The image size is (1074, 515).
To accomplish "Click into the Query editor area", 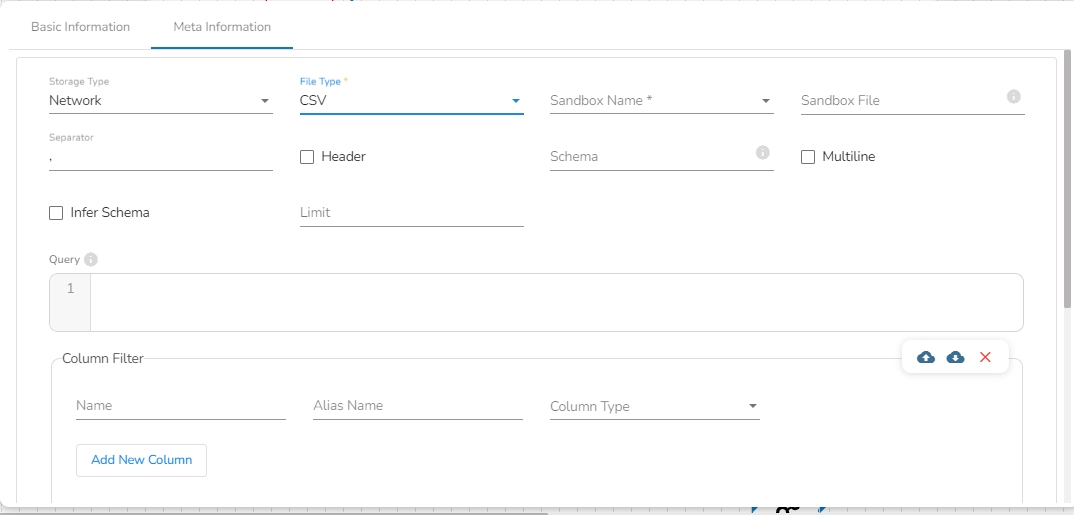I will [x=555, y=302].
